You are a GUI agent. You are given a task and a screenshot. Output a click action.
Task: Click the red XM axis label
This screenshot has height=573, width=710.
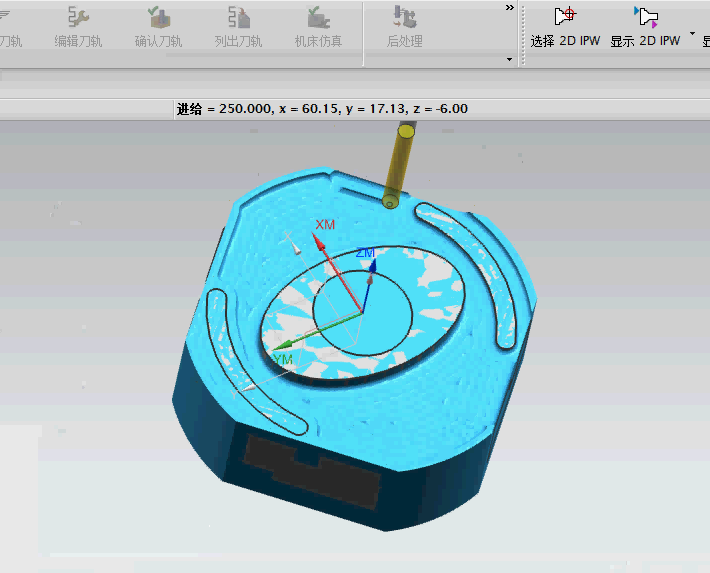pos(325,225)
